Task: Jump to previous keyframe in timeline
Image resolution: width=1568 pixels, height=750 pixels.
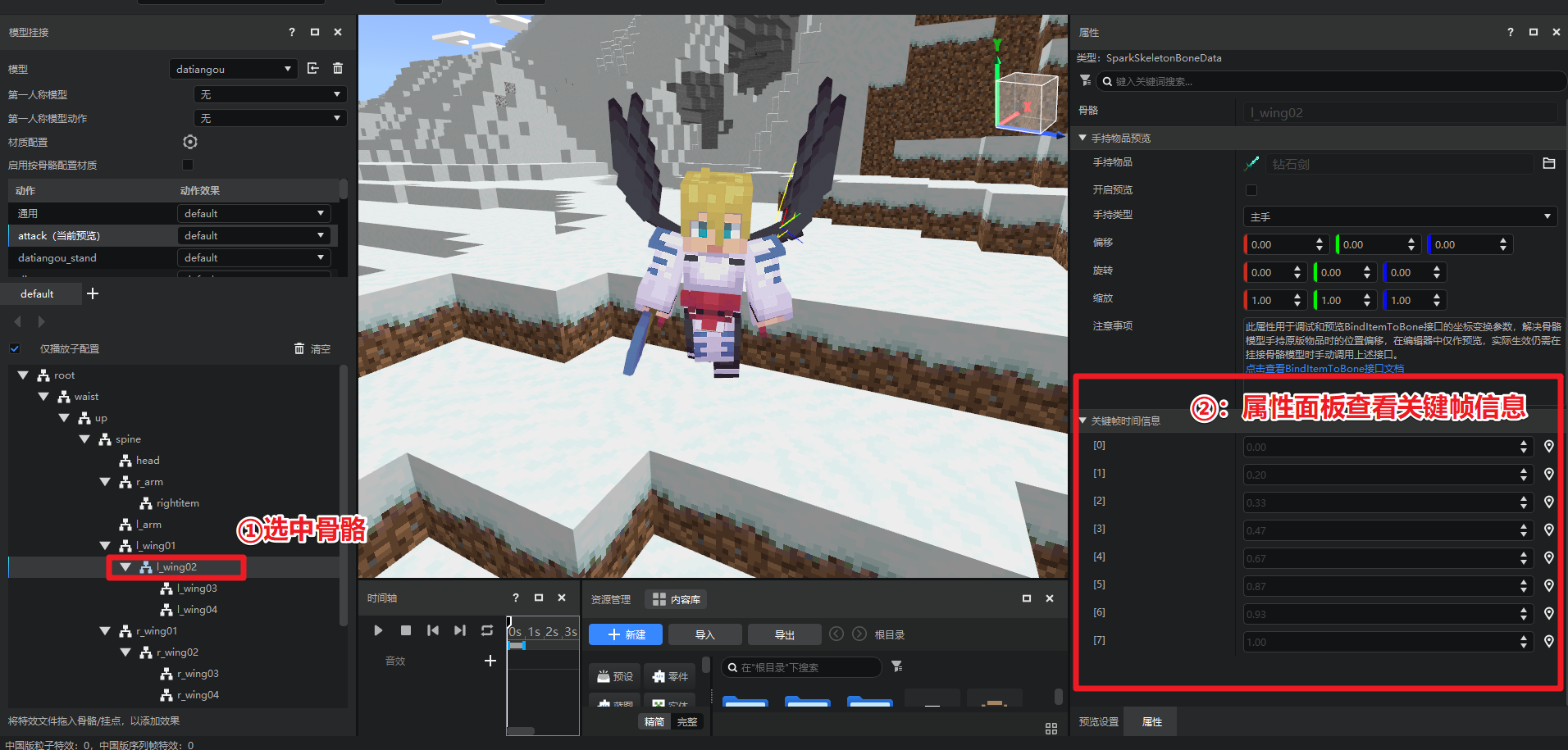Action: coord(433,630)
